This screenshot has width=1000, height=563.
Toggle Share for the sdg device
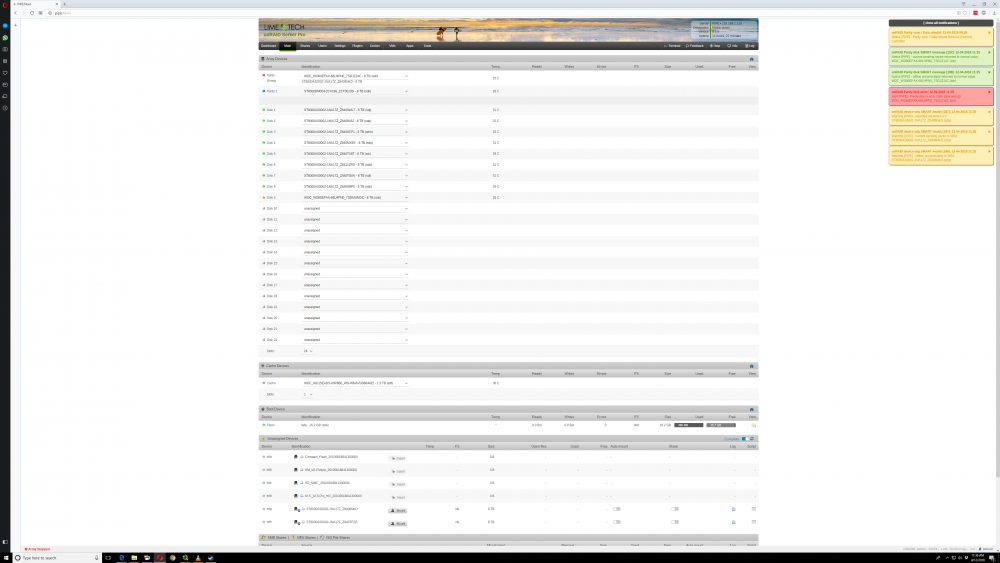(675, 509)
